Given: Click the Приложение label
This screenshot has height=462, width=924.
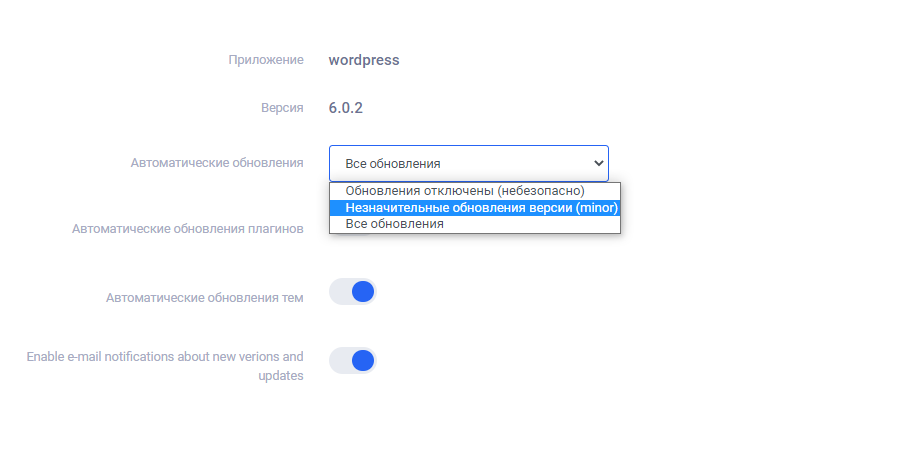Looking at the screenshot, I should point(266,60).
